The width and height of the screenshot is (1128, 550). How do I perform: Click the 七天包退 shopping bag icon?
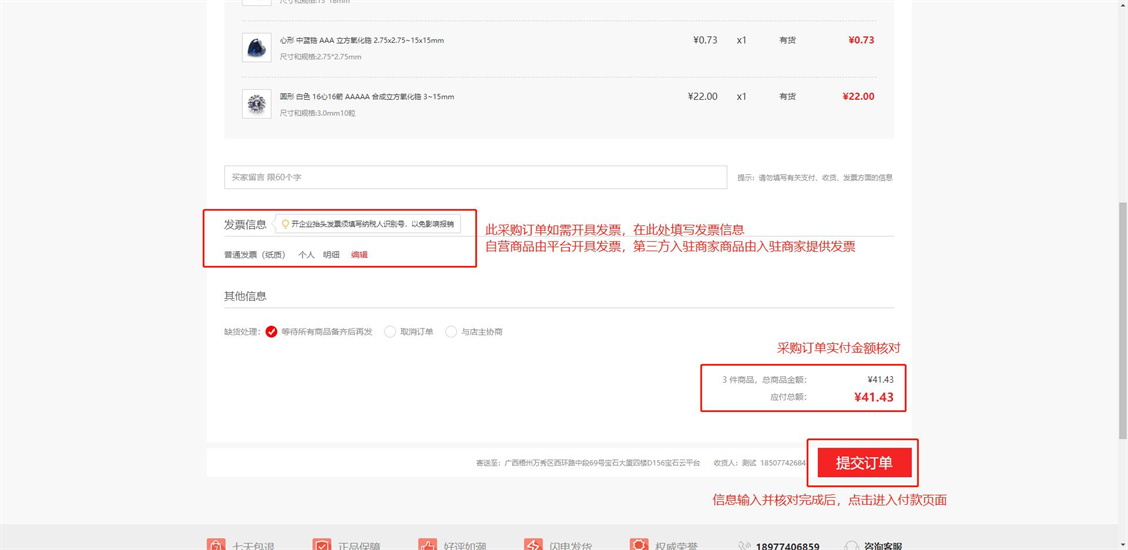point(215,545)
